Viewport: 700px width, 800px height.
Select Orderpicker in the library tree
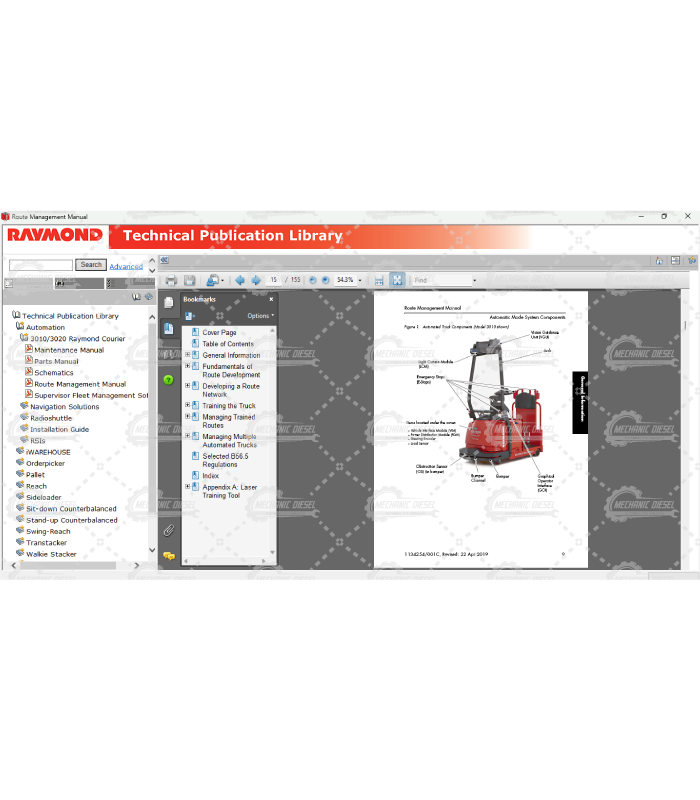[x=45, y=463]
